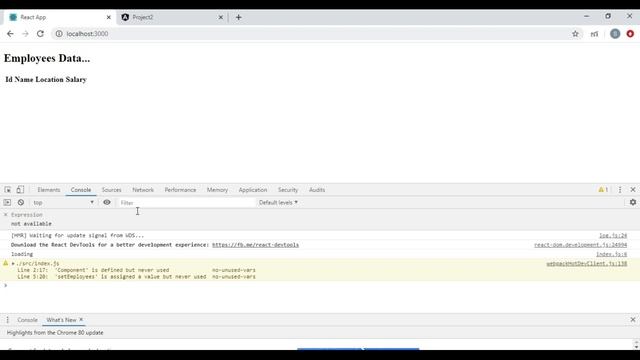This screenshot has height=360, width=640.
Task: Open the react-dom.development.js source link
Action: pos(580,245)
